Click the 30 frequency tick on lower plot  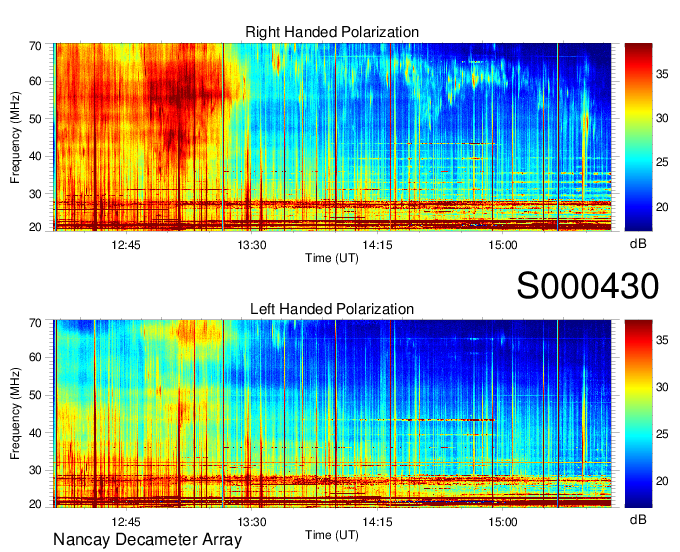click(35, 470)
